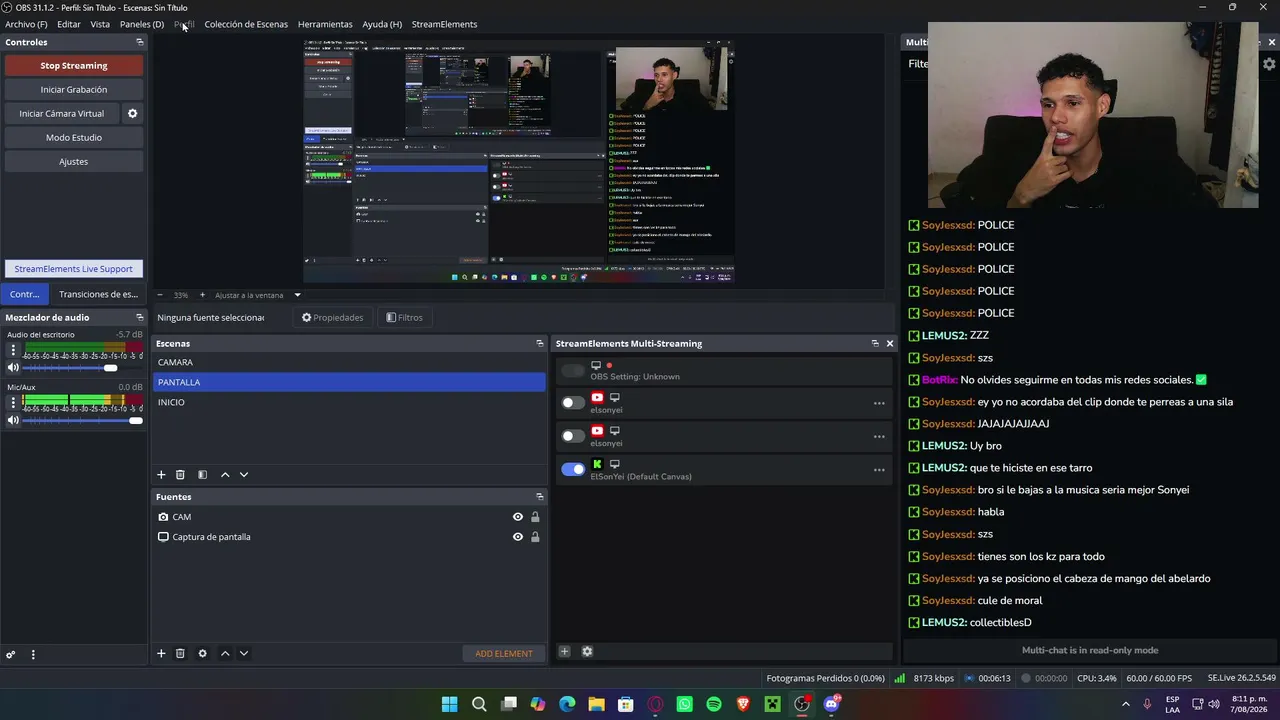
Task: Open audio mixer bottom three-dot menu
Action: coord(33,655)
